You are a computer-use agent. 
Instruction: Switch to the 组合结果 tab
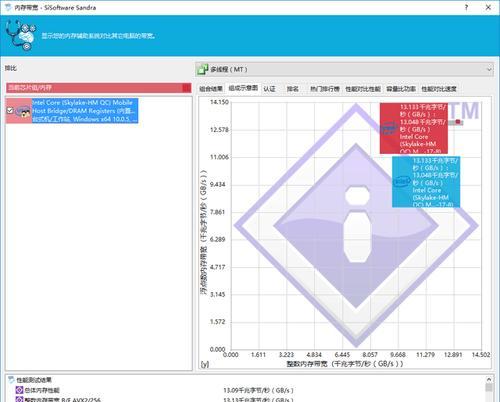click(211, 89)
